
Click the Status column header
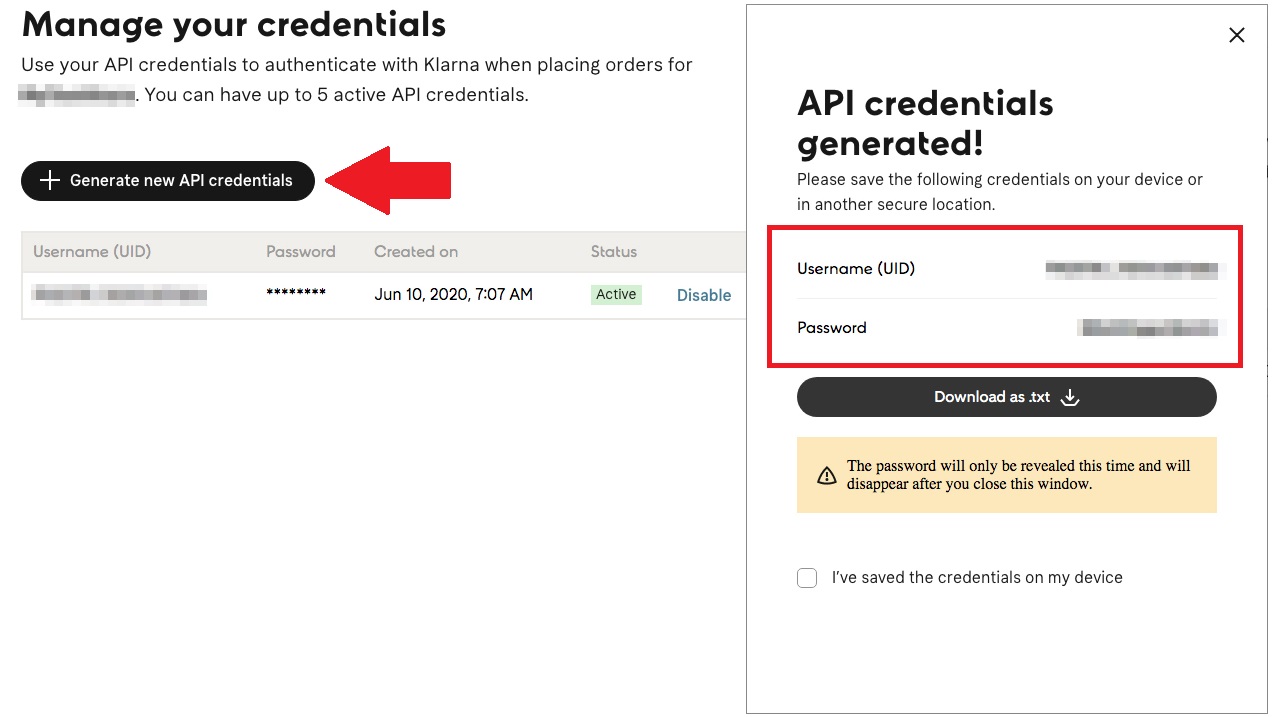click(x=613, y=252)
